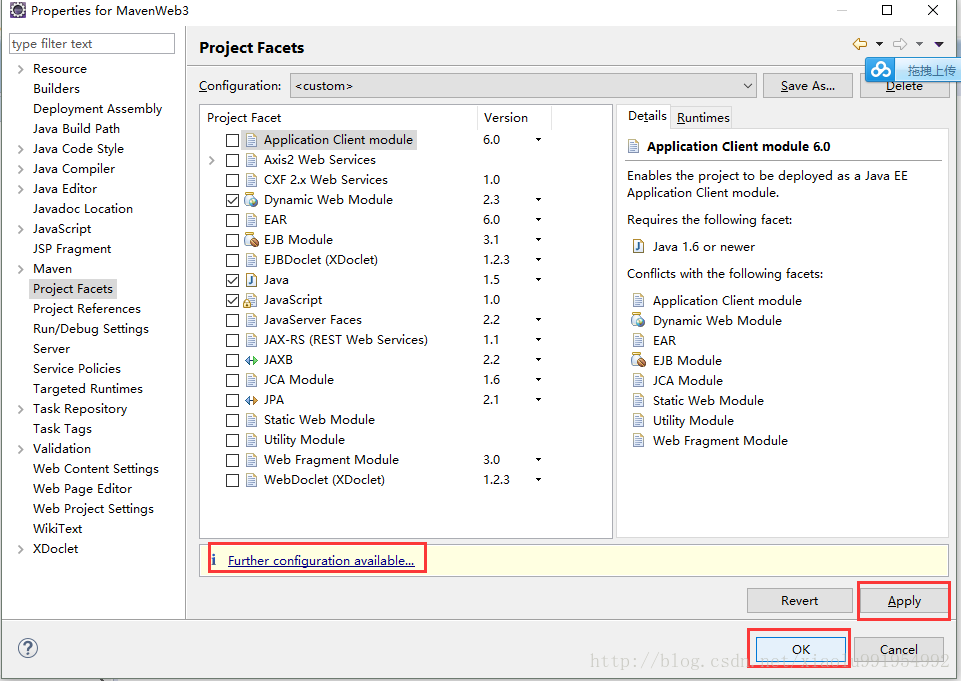This screenshot has height=681, width=961.
Task: Click EJB Module icon in conflicts list
Action: coord(638,360)
